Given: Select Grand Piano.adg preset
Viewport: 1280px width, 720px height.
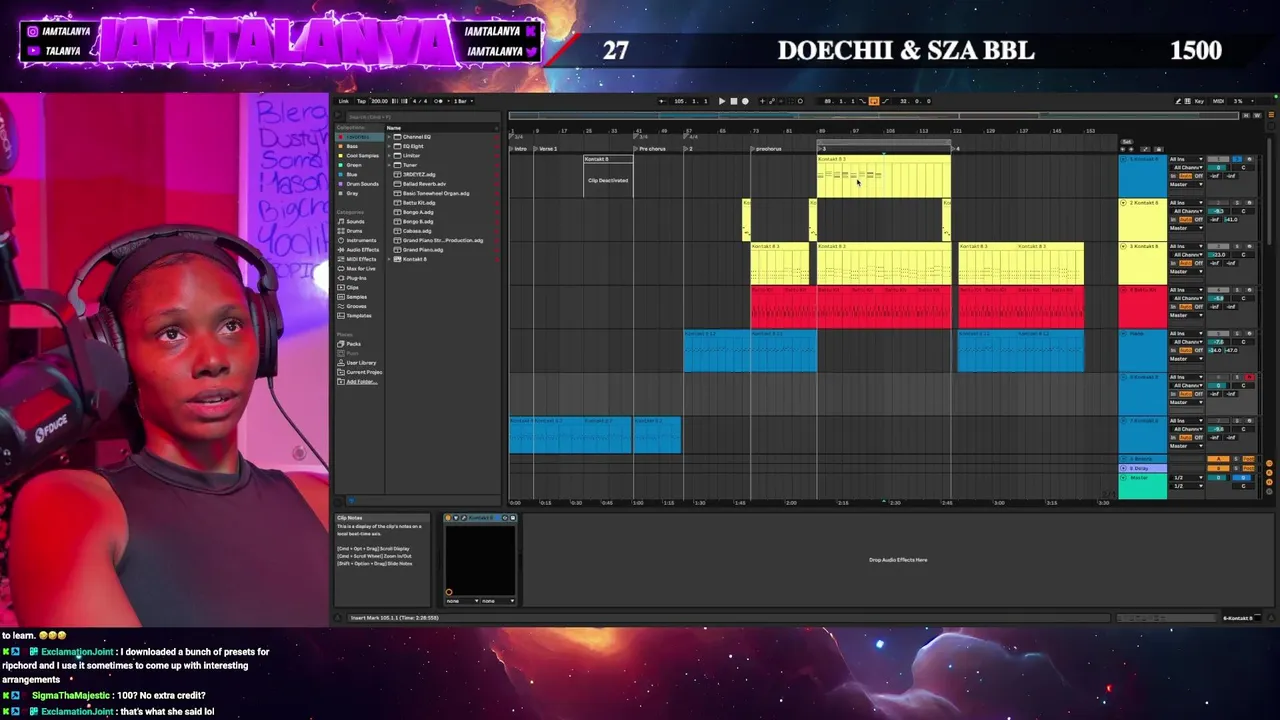Looking at the screenshot, I should [423, 250].
